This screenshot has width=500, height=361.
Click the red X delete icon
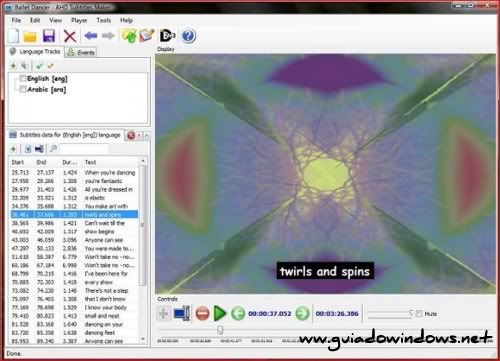[70, 36]
